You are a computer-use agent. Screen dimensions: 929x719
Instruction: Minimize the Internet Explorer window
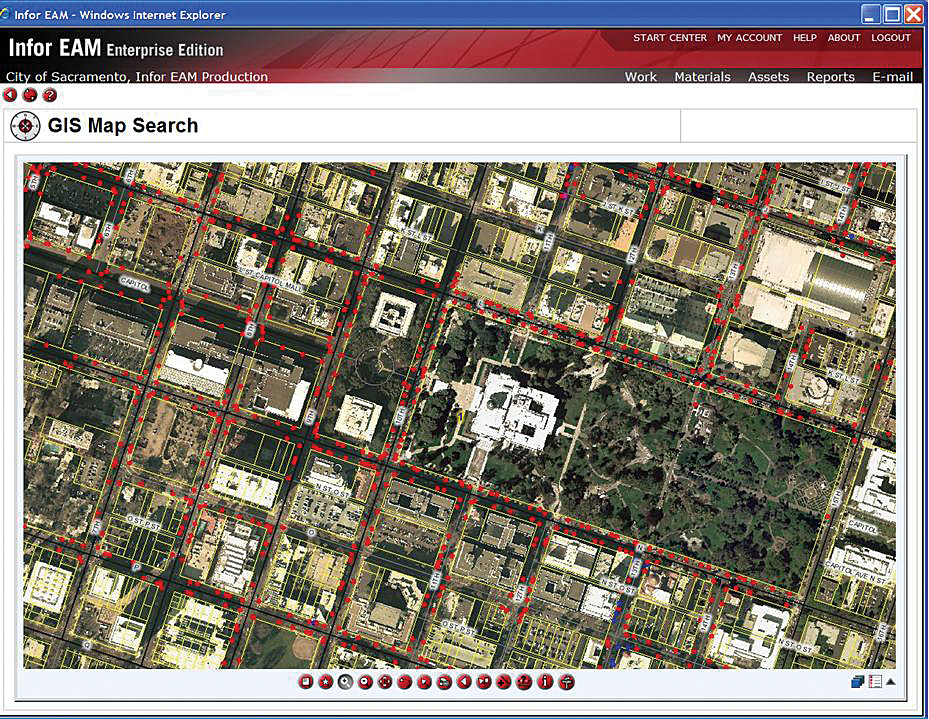[870, 14]
